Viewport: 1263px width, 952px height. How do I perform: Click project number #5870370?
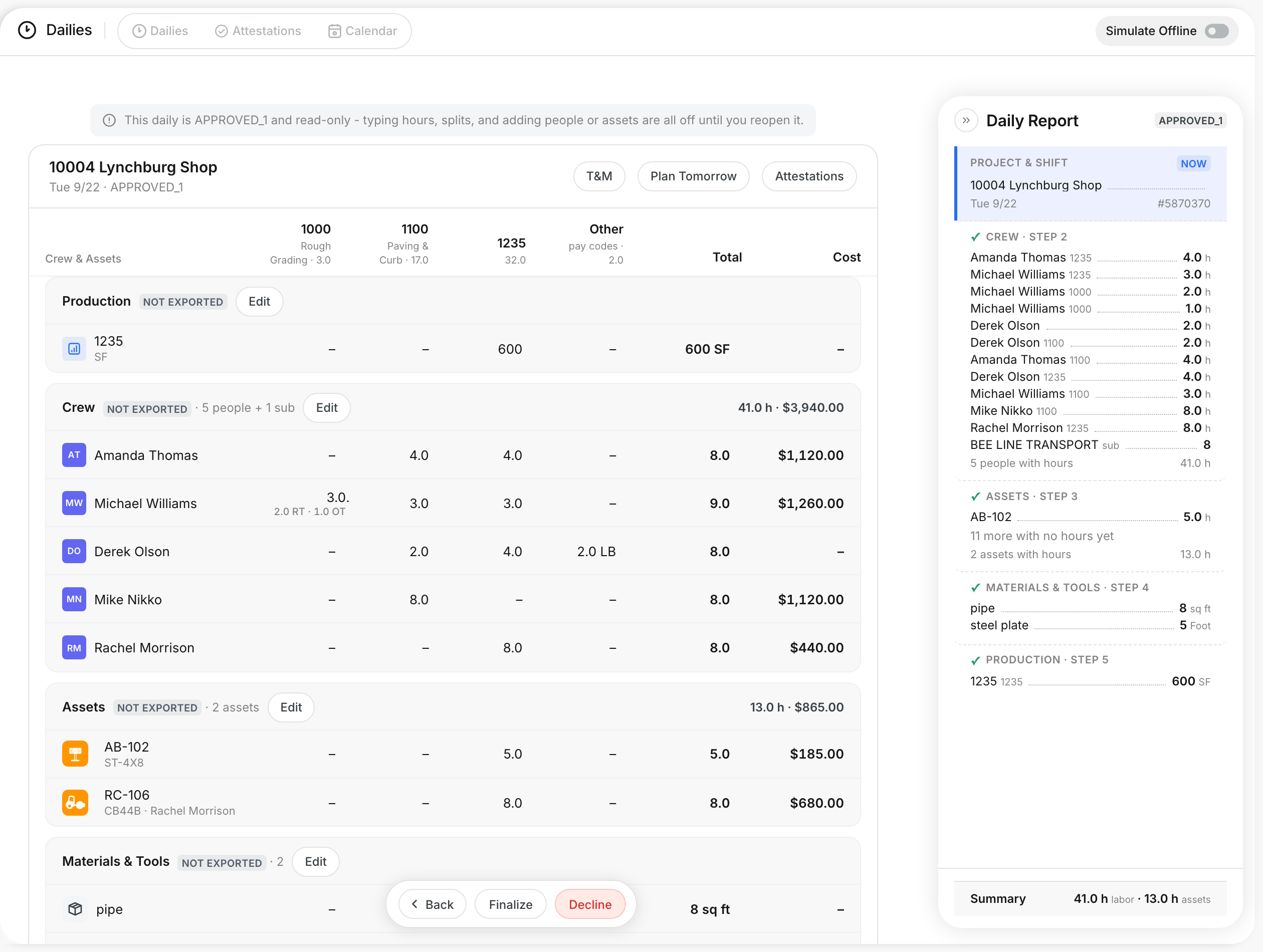[1183, 203]
